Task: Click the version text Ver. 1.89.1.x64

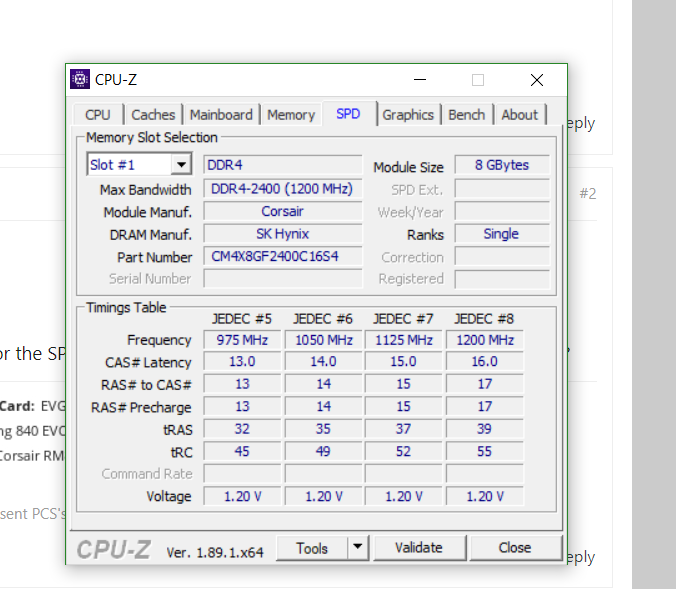Action: click(215, 552)
